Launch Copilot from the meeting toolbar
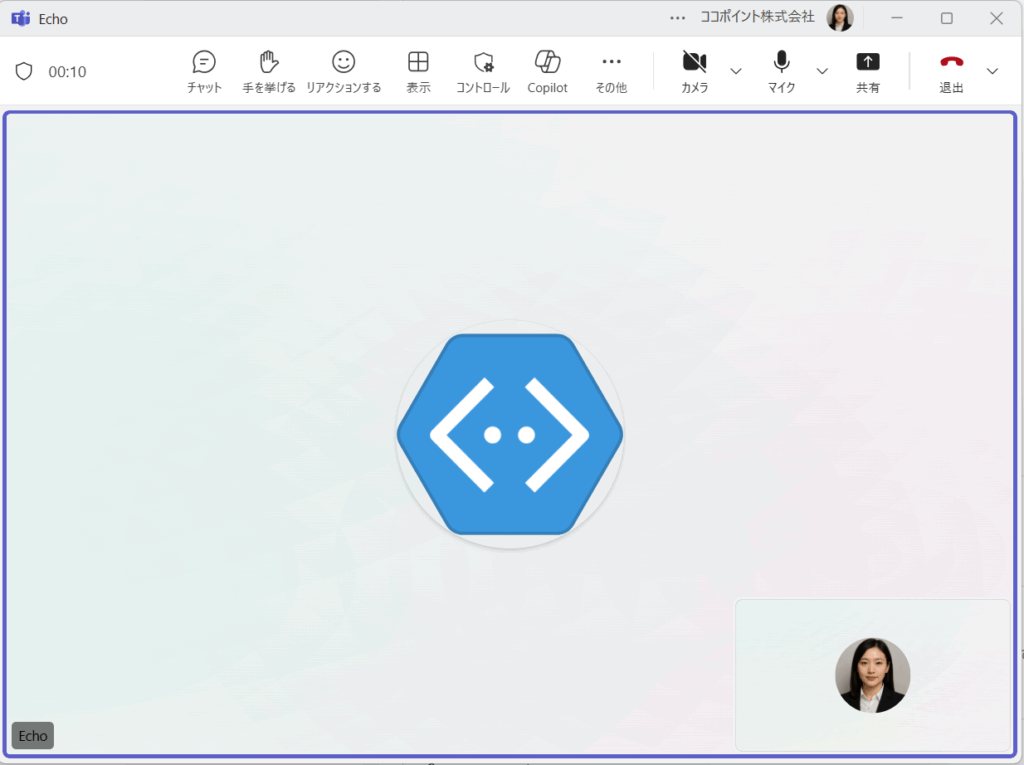Screen dimensions: 1024x765 point(547,71)
